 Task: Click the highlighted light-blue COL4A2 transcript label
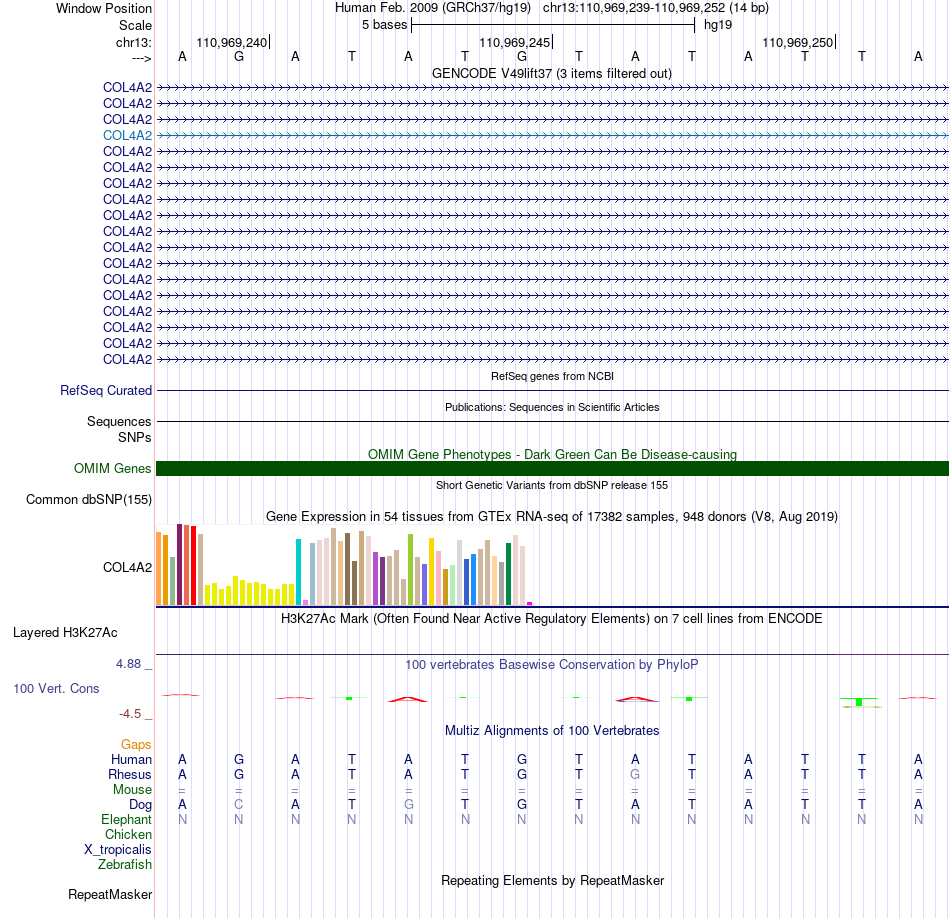point(127,135)
